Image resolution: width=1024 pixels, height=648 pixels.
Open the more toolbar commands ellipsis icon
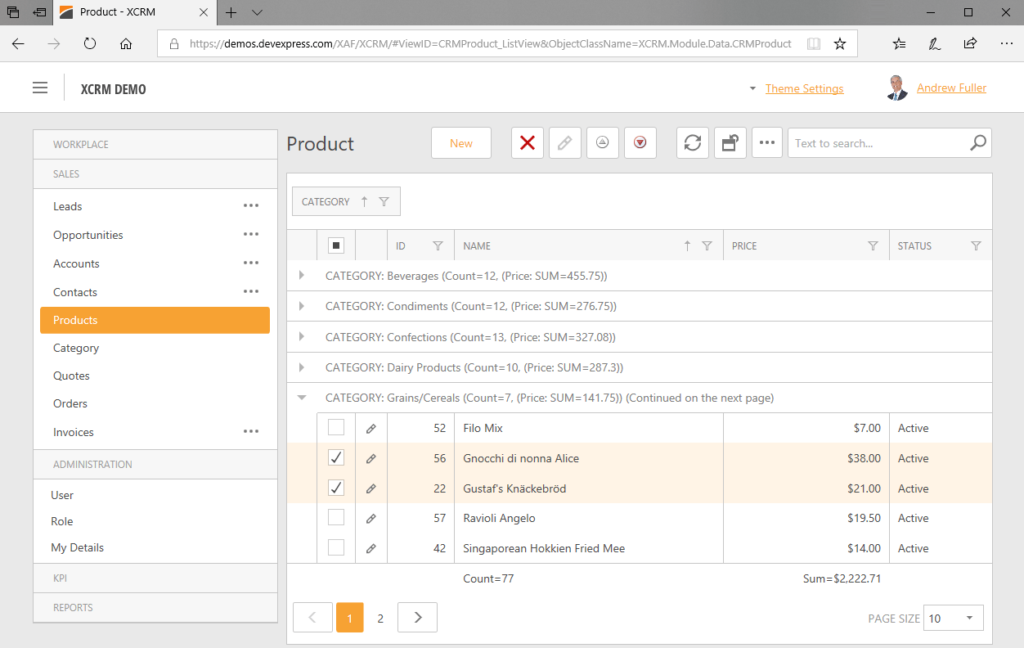click(x=767, y=142)
